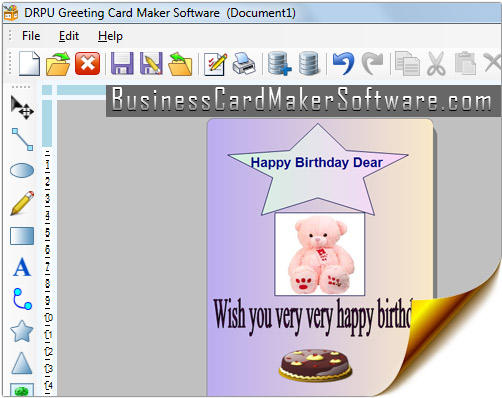Click the database with plus icon

tap(279, 63)
